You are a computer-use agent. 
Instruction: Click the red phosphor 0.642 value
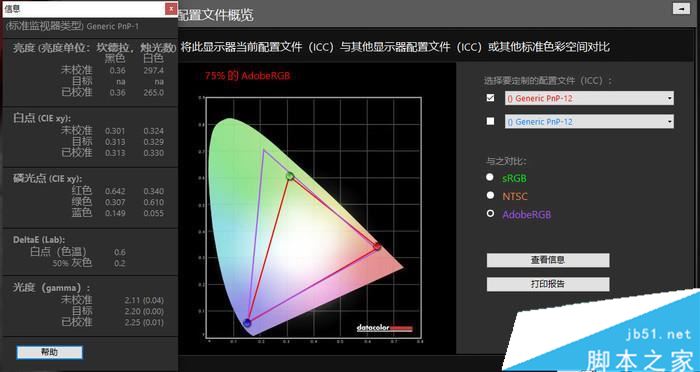tap(115, 191)
